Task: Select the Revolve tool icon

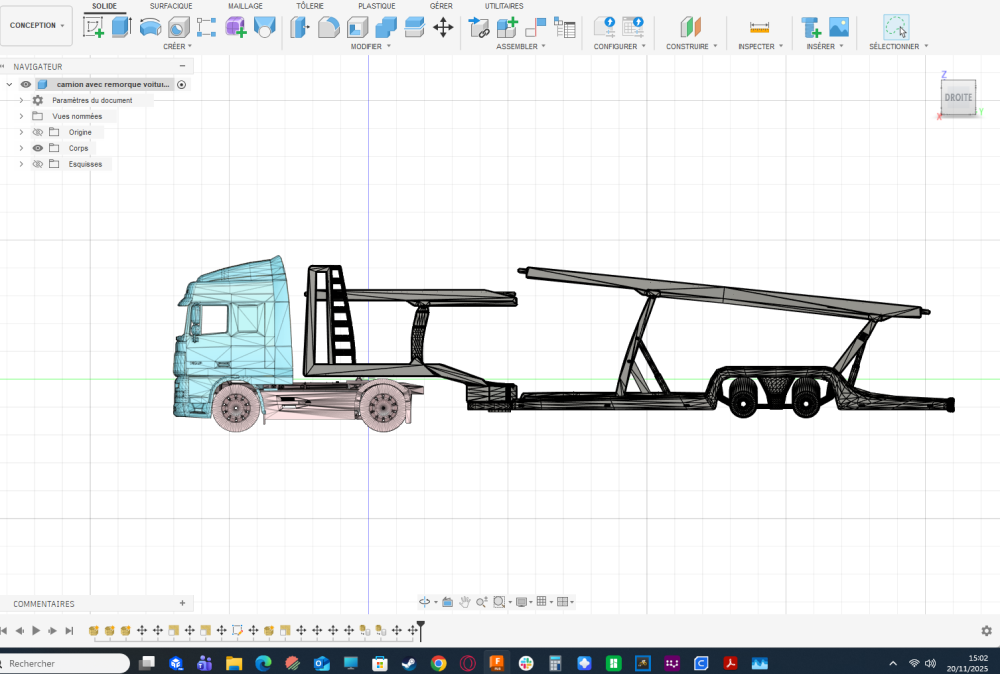Action: [x=150, y=27]
